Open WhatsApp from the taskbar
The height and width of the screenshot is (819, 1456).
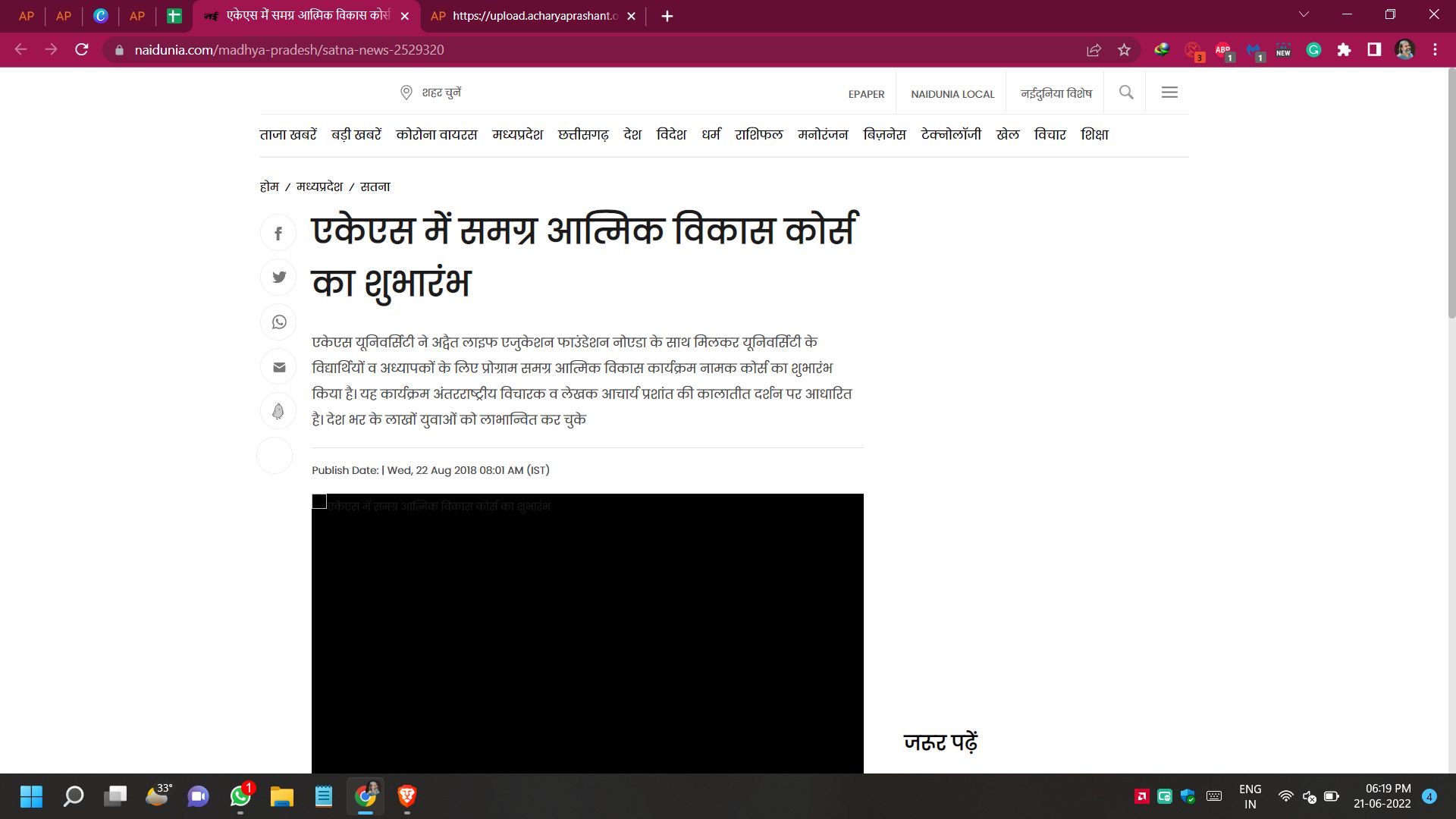pyautogui.click(x=240, y=796)
